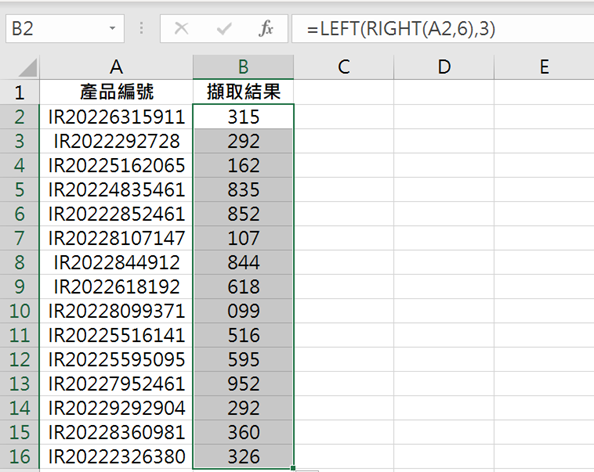Click result cell showing 099
The width and height of the screenshot is (594, 472).
coord(243,311)
